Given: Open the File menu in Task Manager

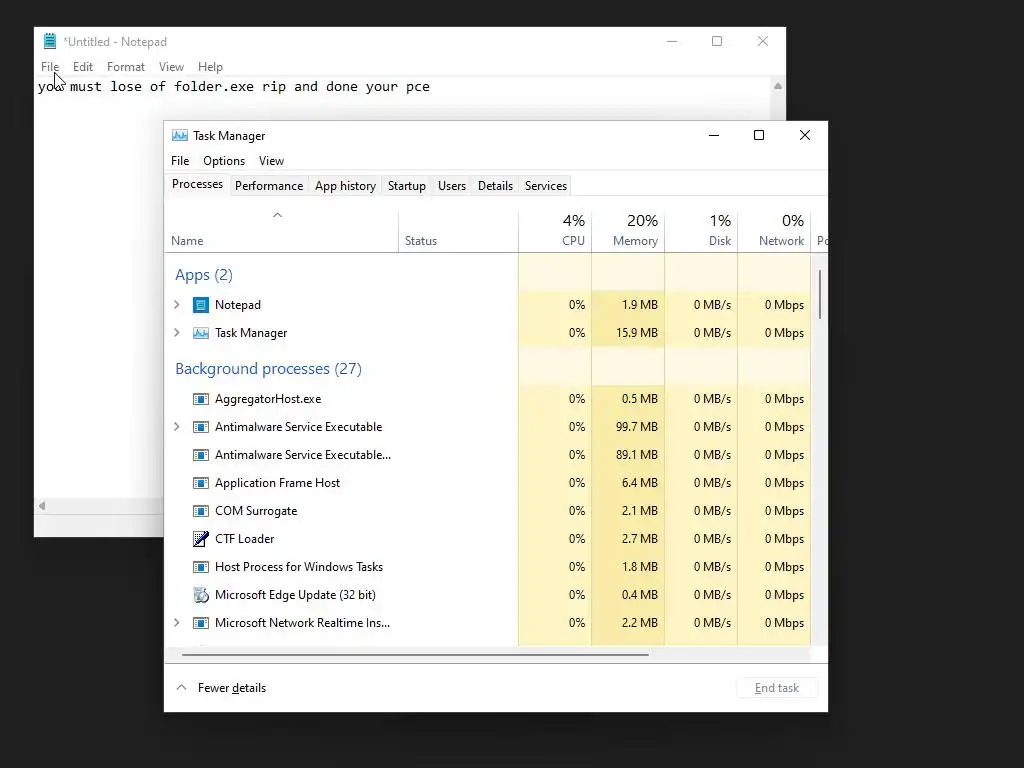Looking at the screenshot, I should [x=180, y=161].
